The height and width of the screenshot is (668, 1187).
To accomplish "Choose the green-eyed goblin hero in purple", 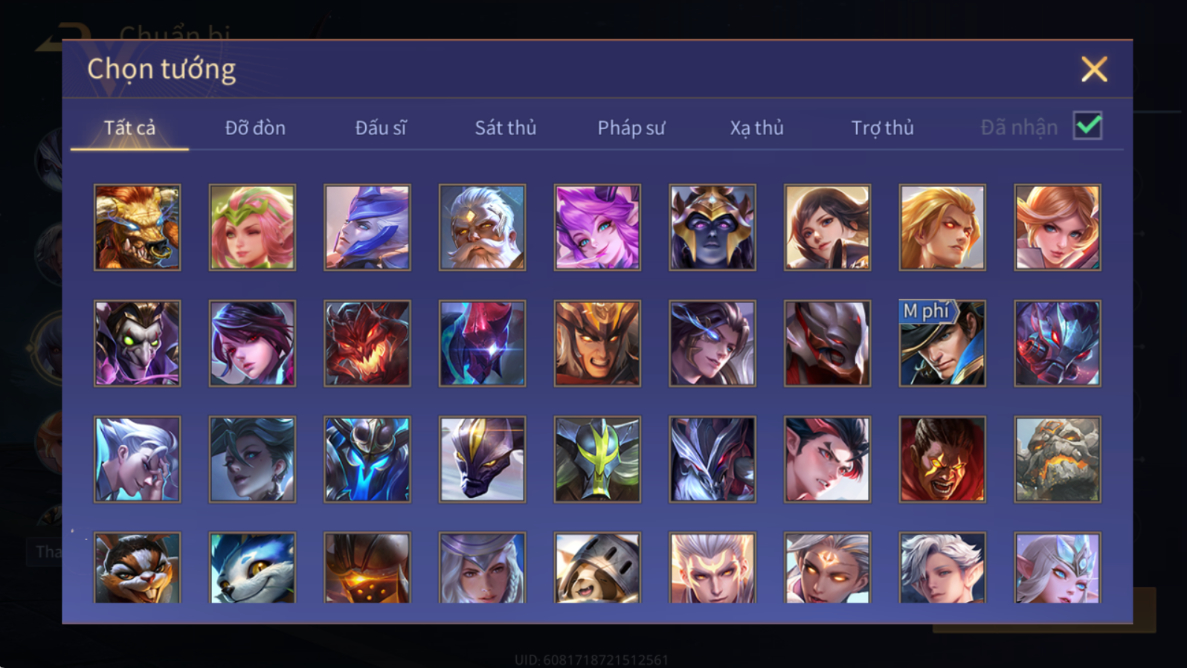I will coord(137,343).
